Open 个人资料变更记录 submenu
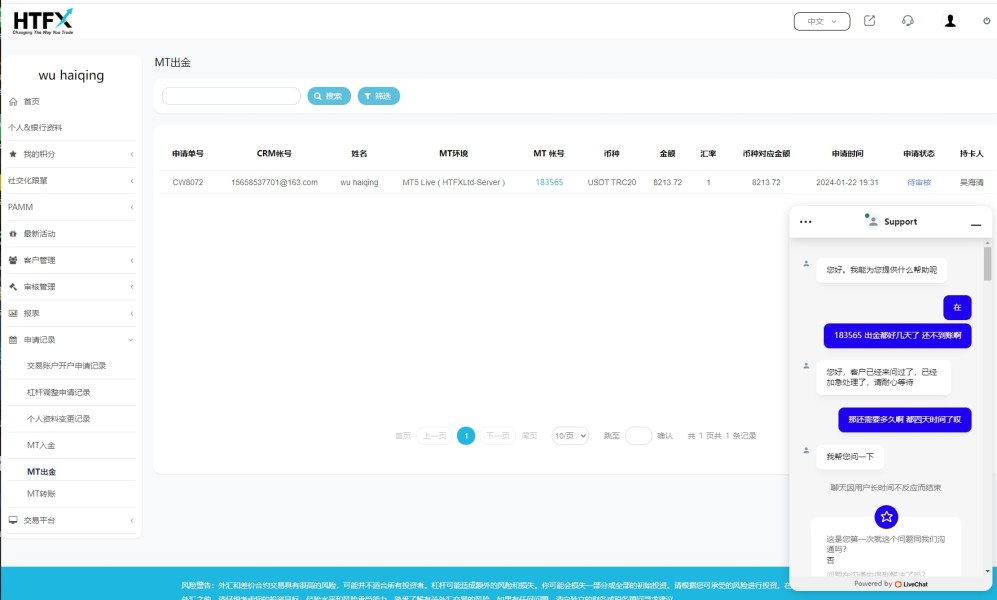The image size is (997, 600). tap(58, 419)
